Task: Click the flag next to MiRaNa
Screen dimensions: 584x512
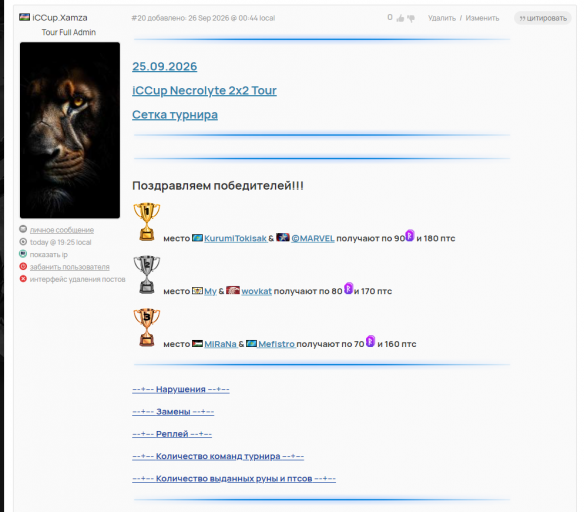Action: pyautogui.click(x=197, y=344)
